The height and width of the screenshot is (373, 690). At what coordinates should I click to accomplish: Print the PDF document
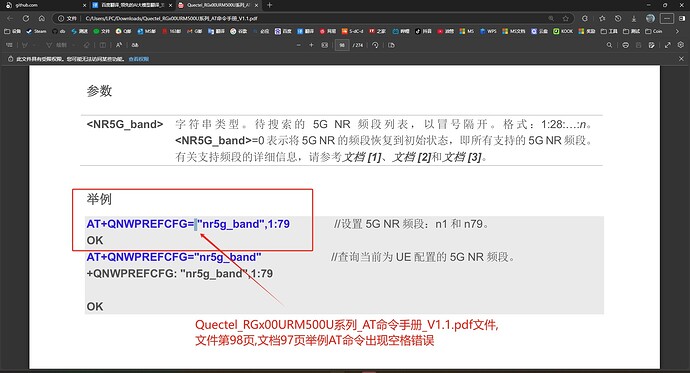click(625, 45)
